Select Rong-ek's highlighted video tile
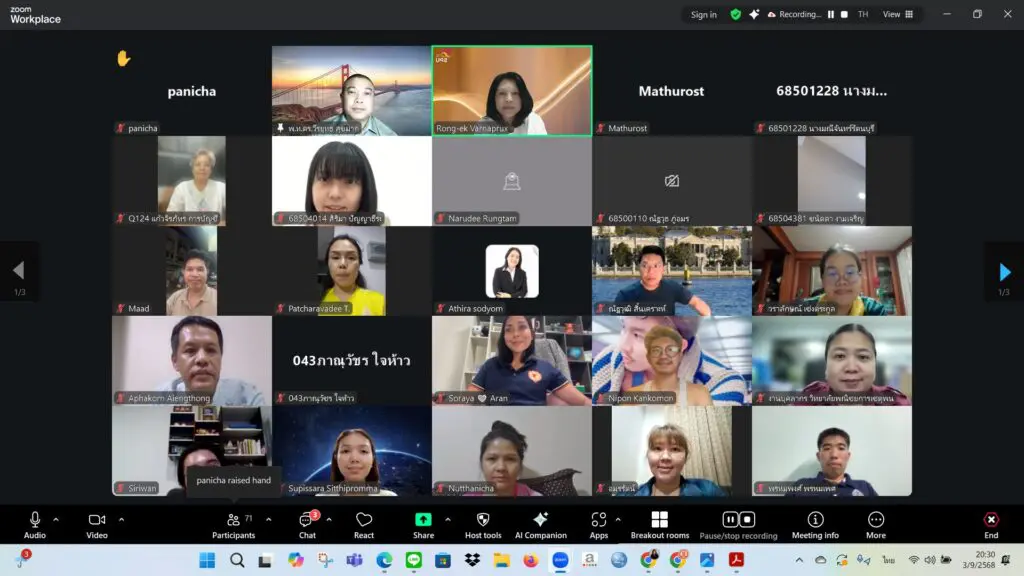Image resolution: width=1024 pixels, height=576 pixels. [511, 90]
